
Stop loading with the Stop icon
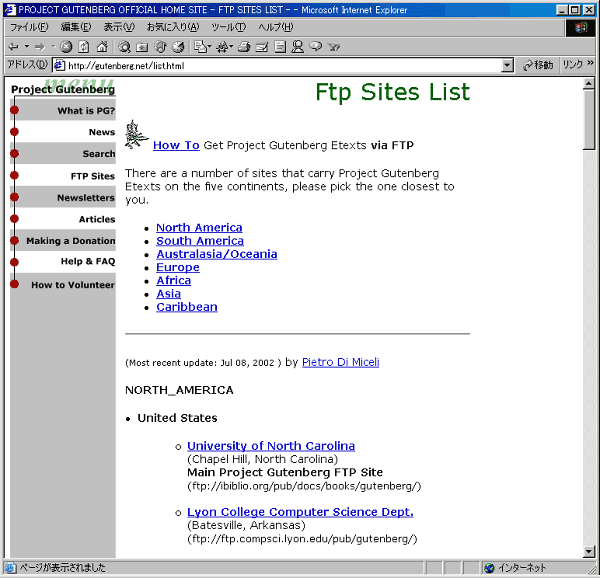(66, 47)
